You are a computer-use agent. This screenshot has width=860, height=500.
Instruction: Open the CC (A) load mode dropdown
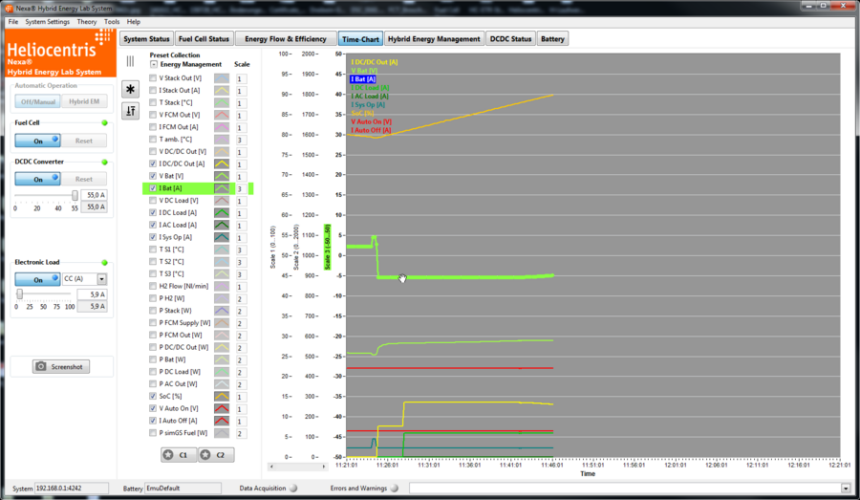click(101, 279)
